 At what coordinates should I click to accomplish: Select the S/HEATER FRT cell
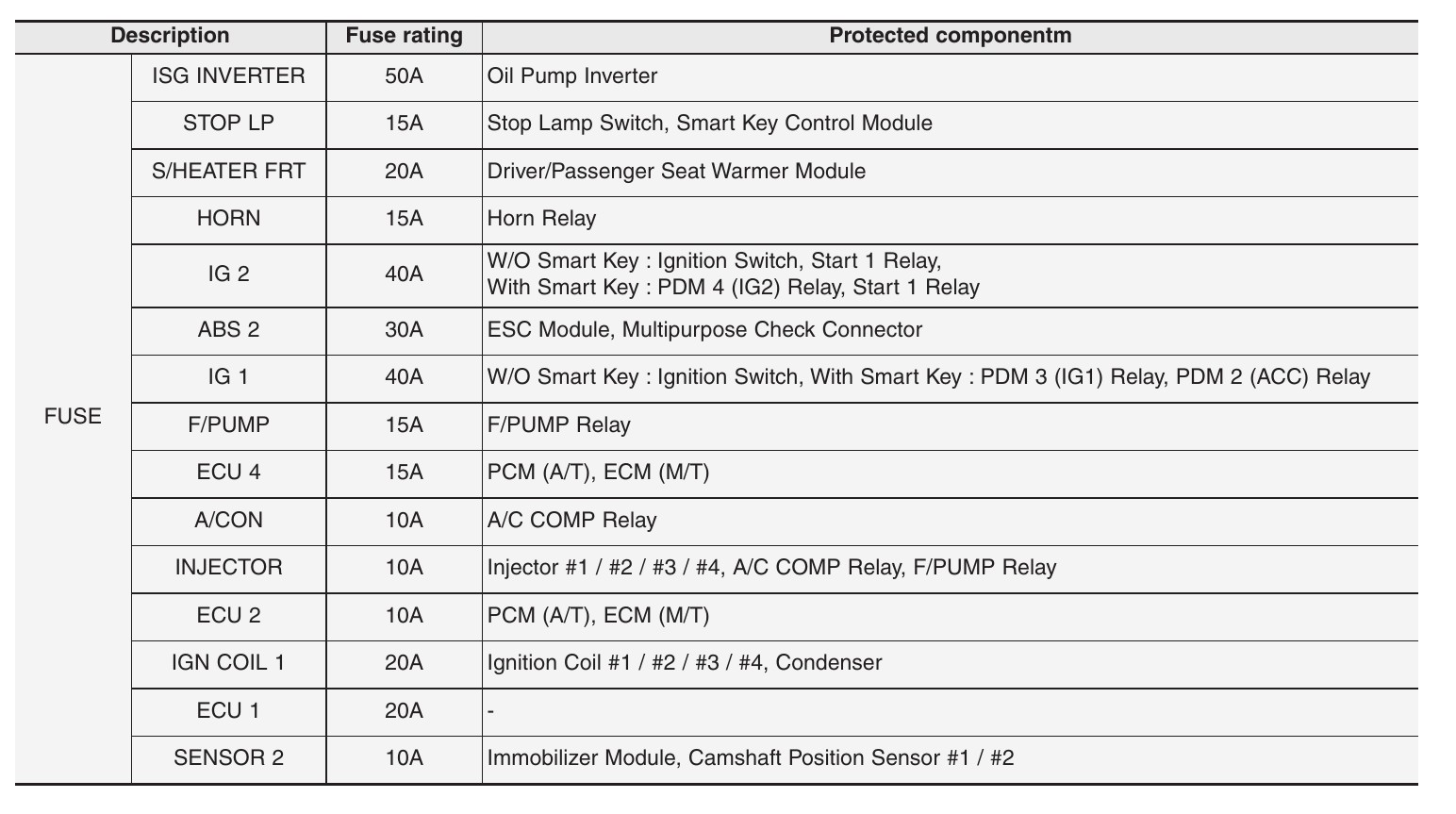229,172
